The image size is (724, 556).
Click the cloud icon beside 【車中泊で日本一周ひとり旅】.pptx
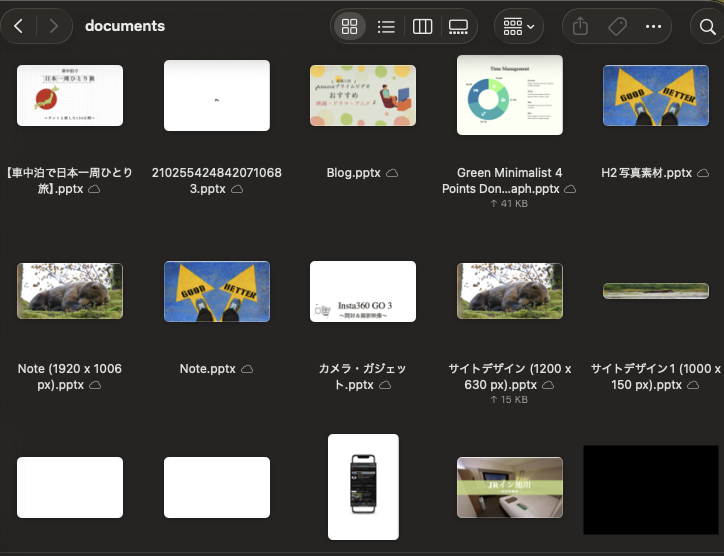point(94,189)
